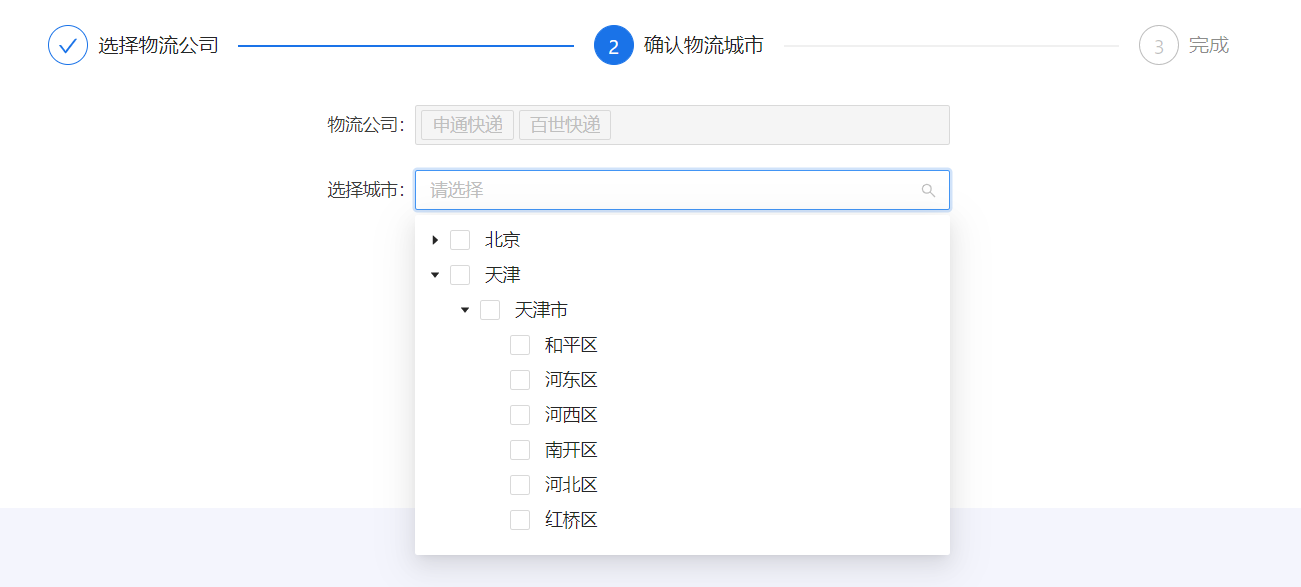The height and width of the screenshot is (587, 1301).
Task: Select the 天津 tree label
Action: tap(502, 275)
